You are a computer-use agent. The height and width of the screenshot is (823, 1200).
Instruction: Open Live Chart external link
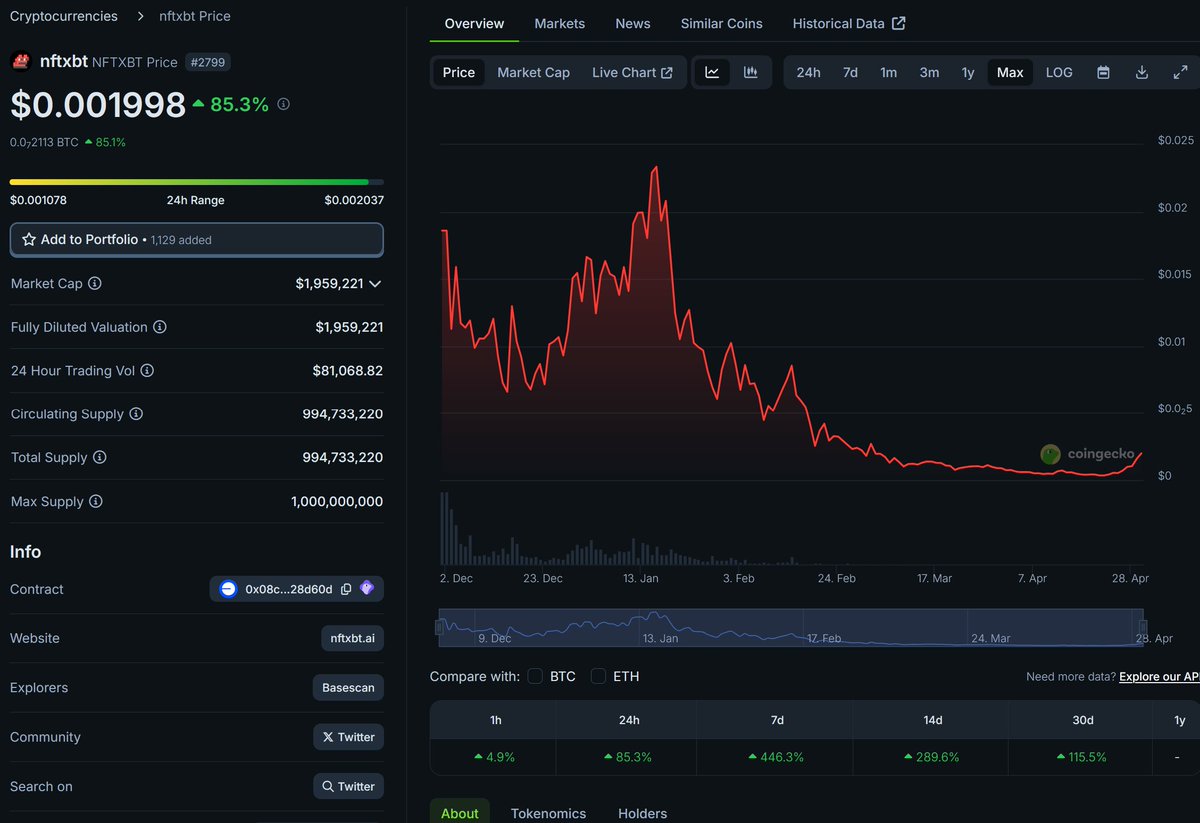632,72
